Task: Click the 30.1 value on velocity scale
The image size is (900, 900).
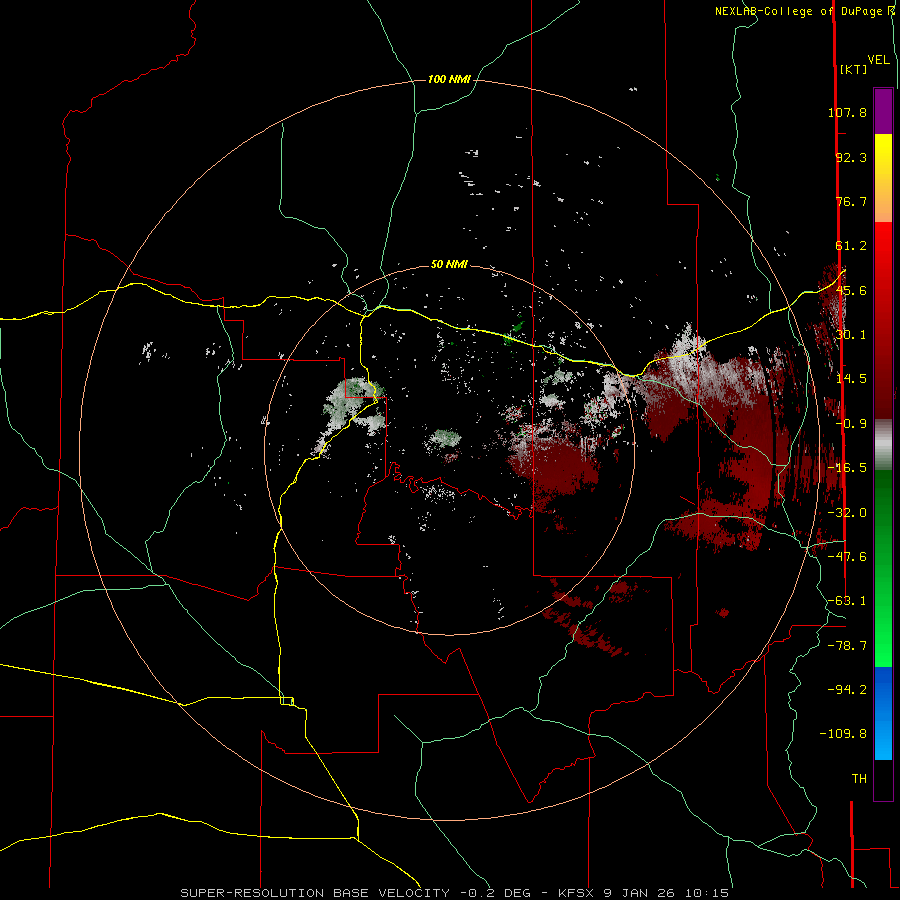Action: (x=851, y=335)
